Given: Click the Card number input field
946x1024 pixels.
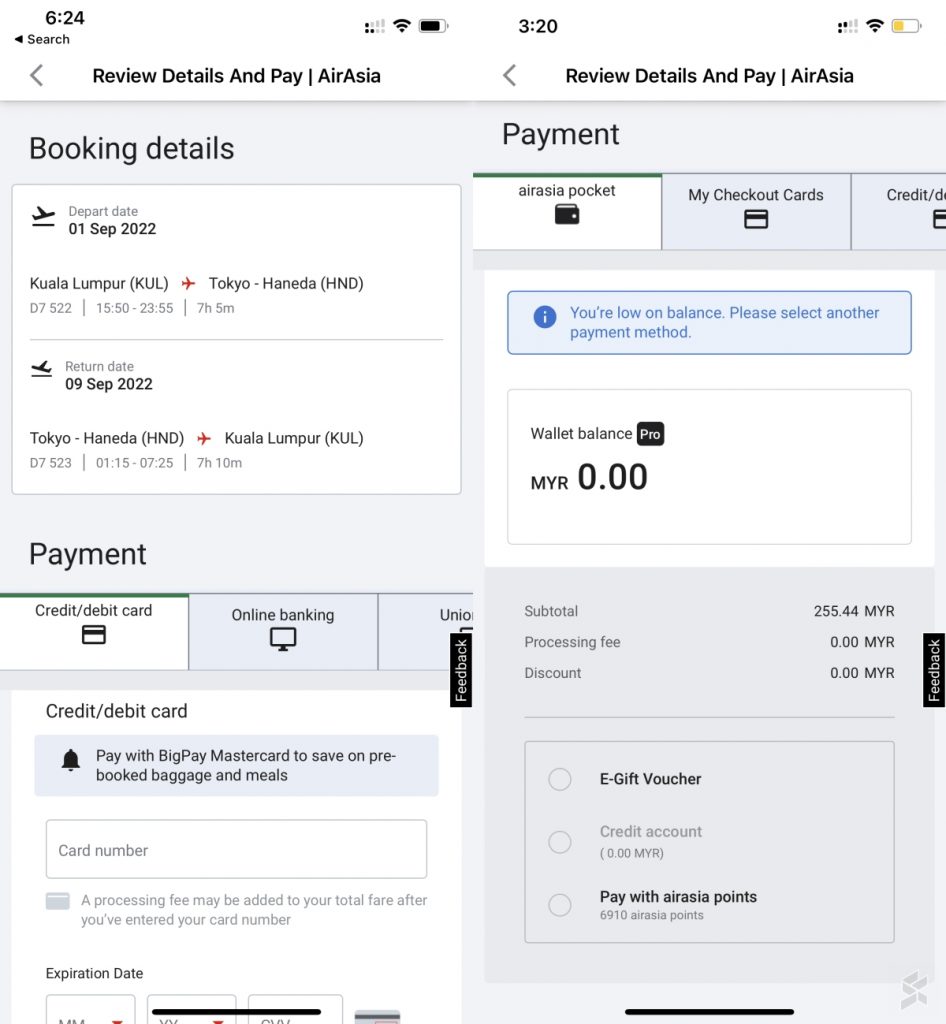Looking at the screenshot, I should point(236,849).
